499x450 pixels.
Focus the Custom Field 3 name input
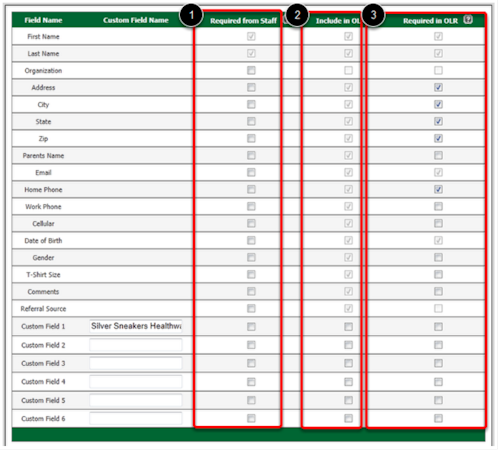[136, 363]
